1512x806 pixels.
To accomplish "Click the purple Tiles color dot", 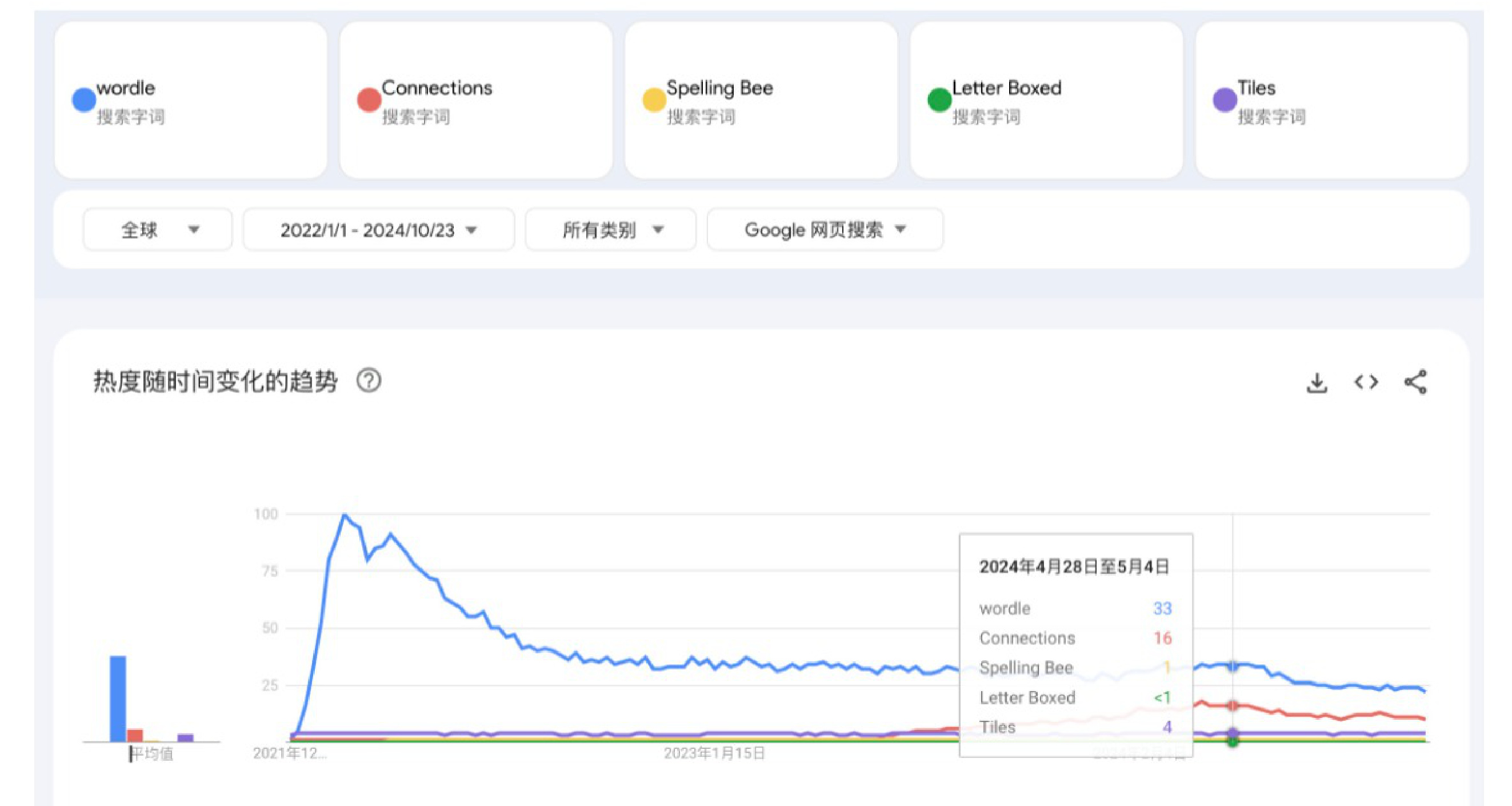I will (1225, 99).
